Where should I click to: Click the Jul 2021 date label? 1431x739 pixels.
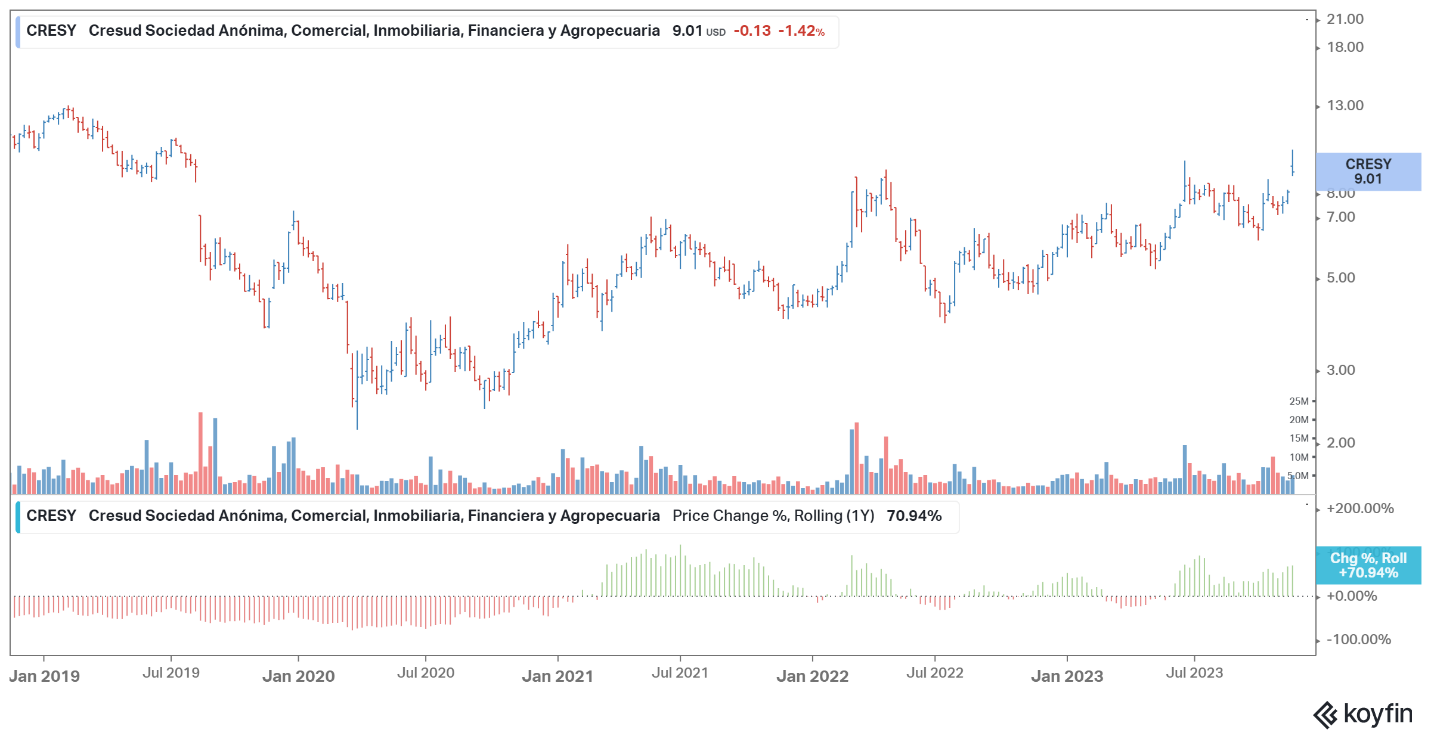pyautogui.click(x=681, y=673)
